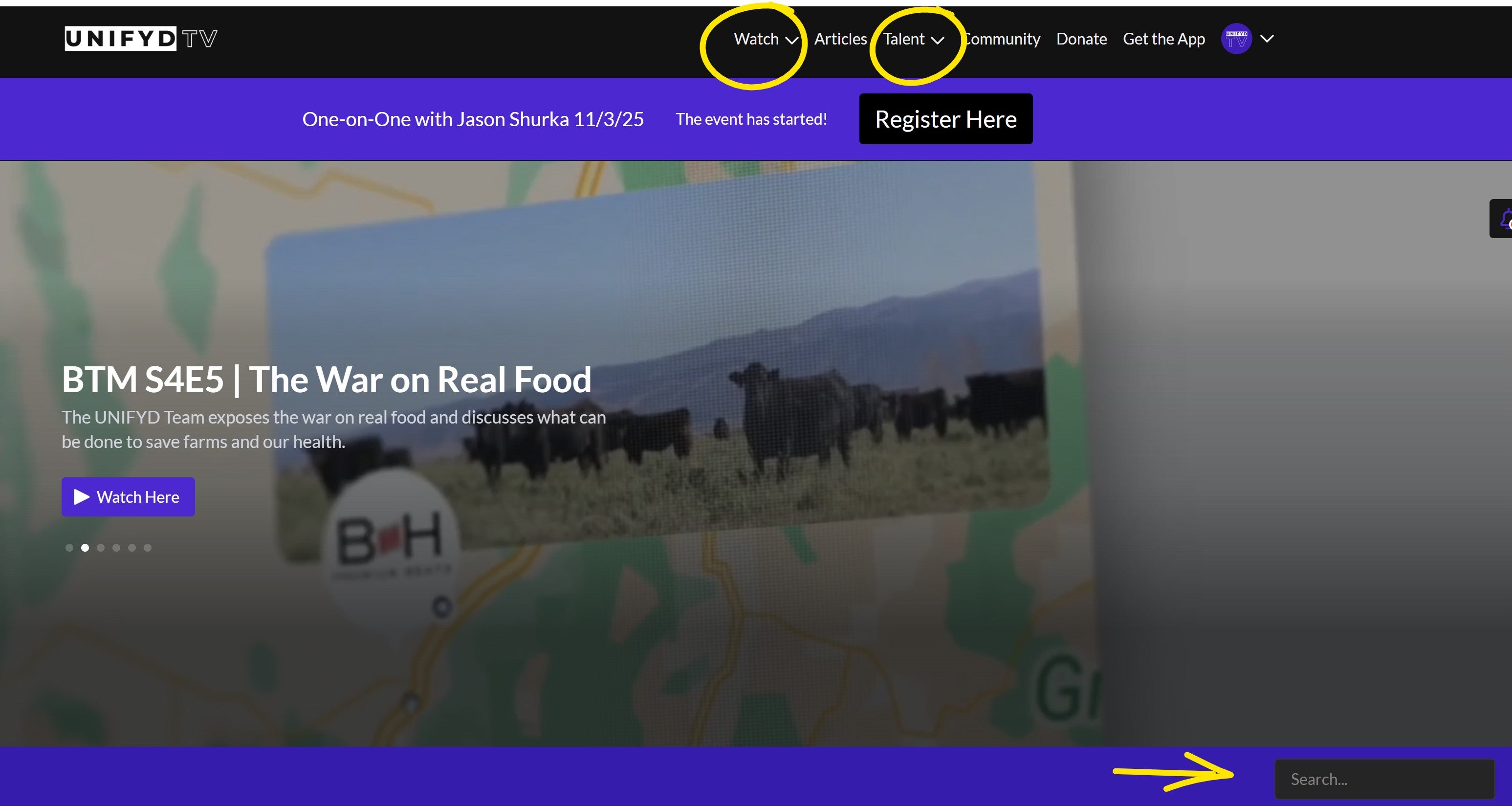Open the Articles page
Screen dimensions: 1512x806
tap(840, 39)
